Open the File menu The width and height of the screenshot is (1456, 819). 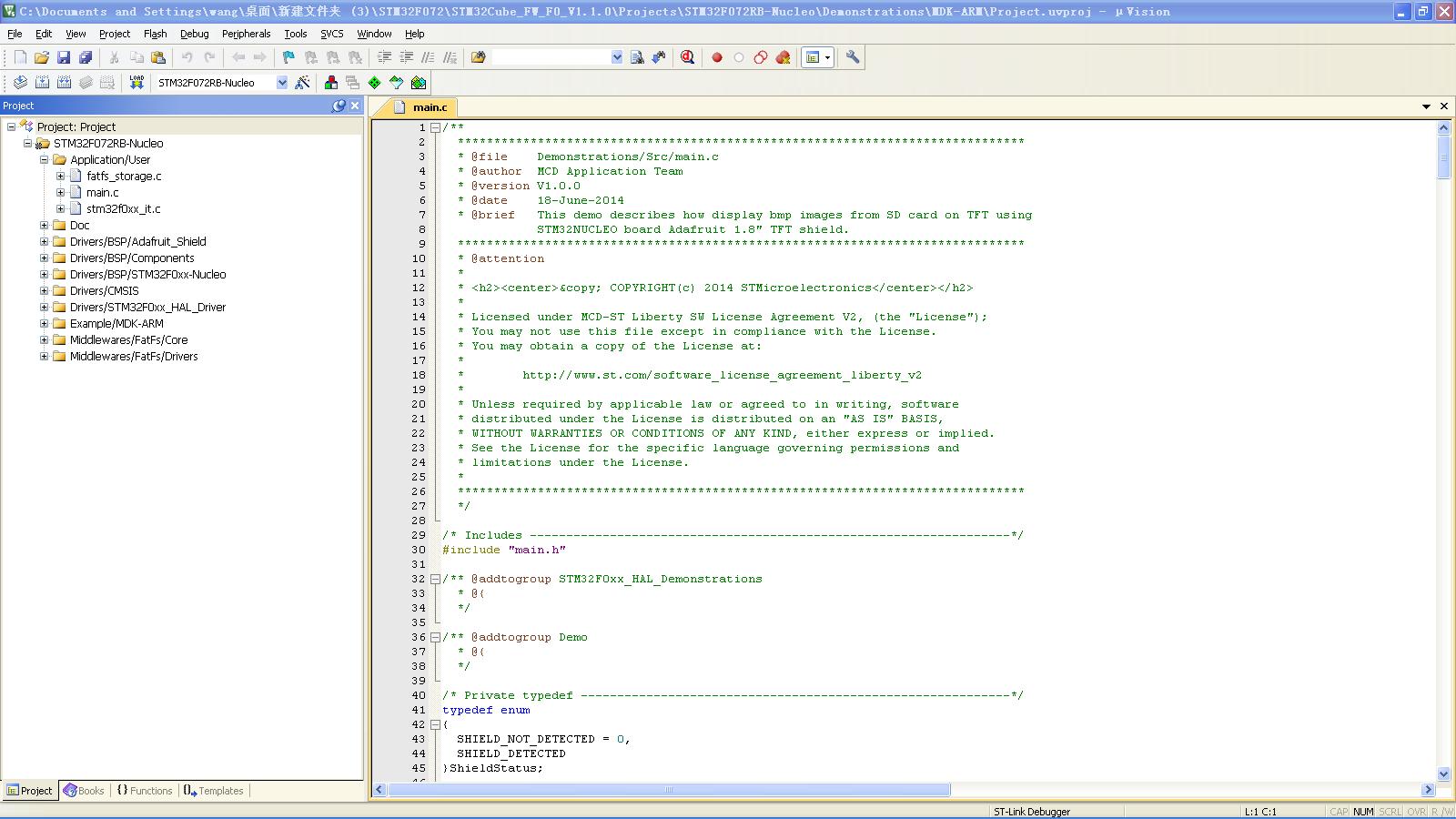point(15,34)
